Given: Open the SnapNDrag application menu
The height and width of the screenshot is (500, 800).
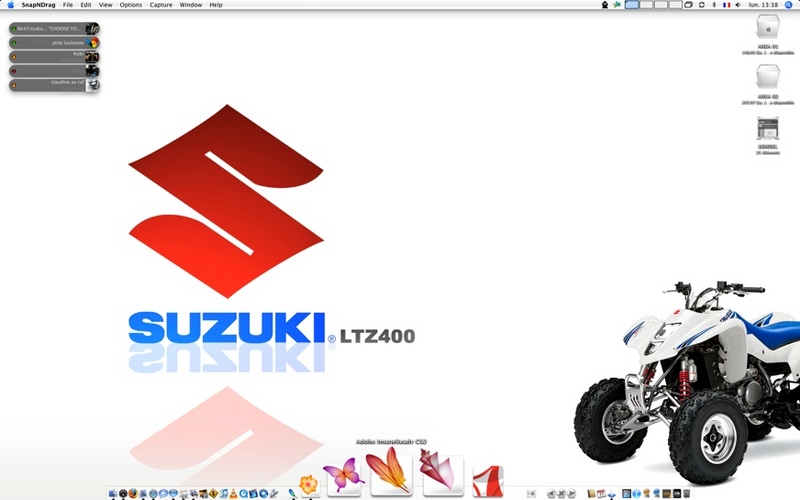Looking at the screenshot, I should point(38,5).
